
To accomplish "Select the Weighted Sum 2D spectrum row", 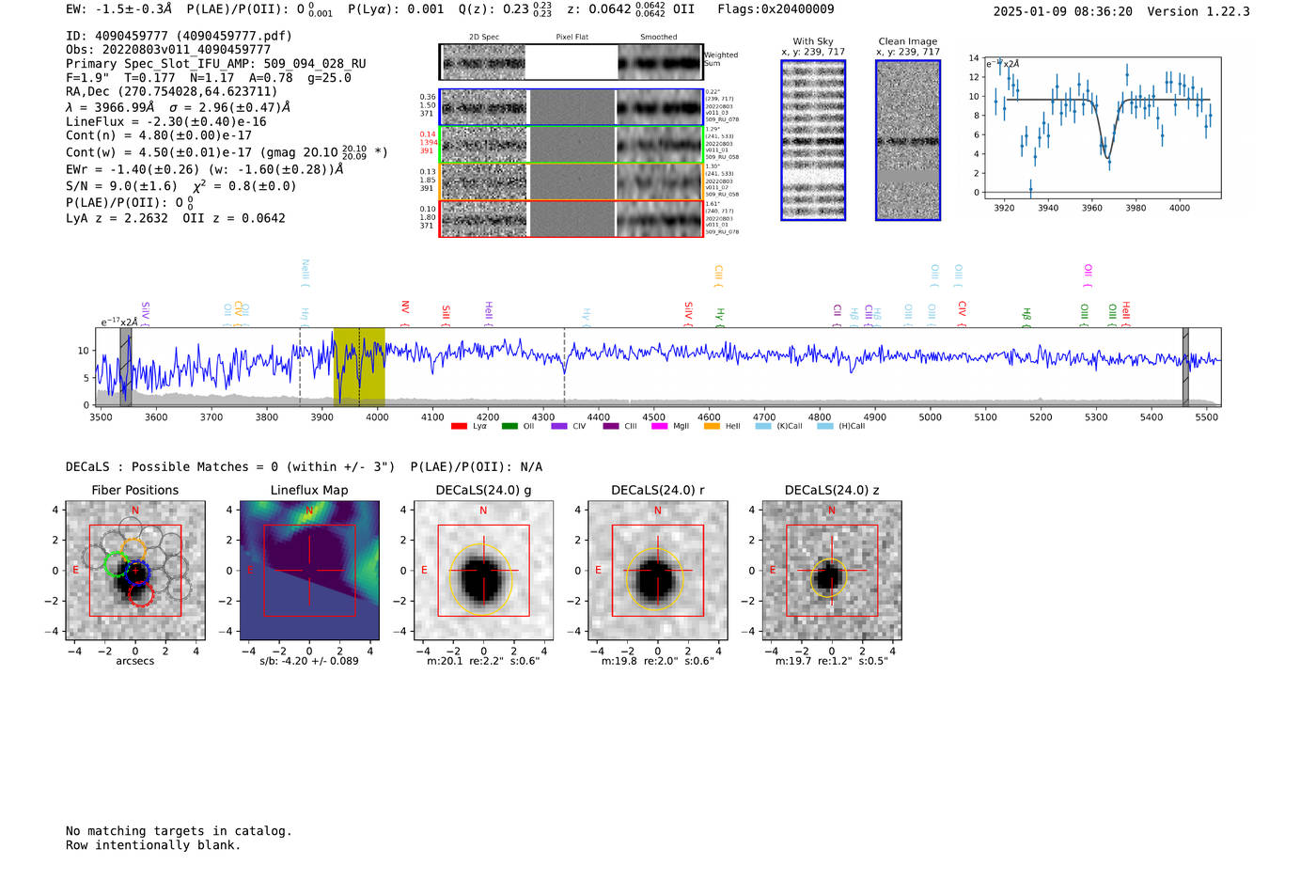I will click(x=571, y=62).
